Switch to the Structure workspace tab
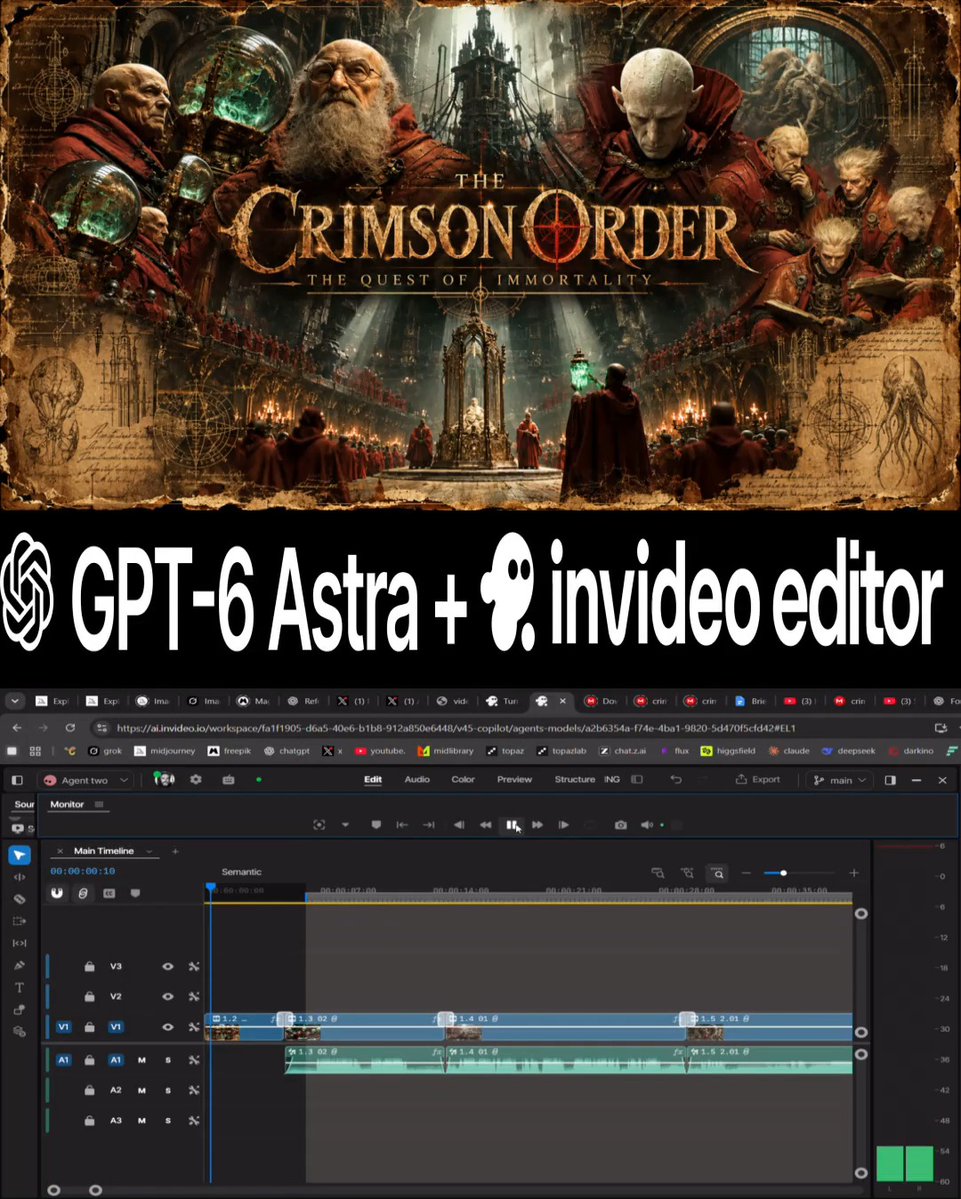Viewport: 961px width, 1199px height. [x=574, y=779]
